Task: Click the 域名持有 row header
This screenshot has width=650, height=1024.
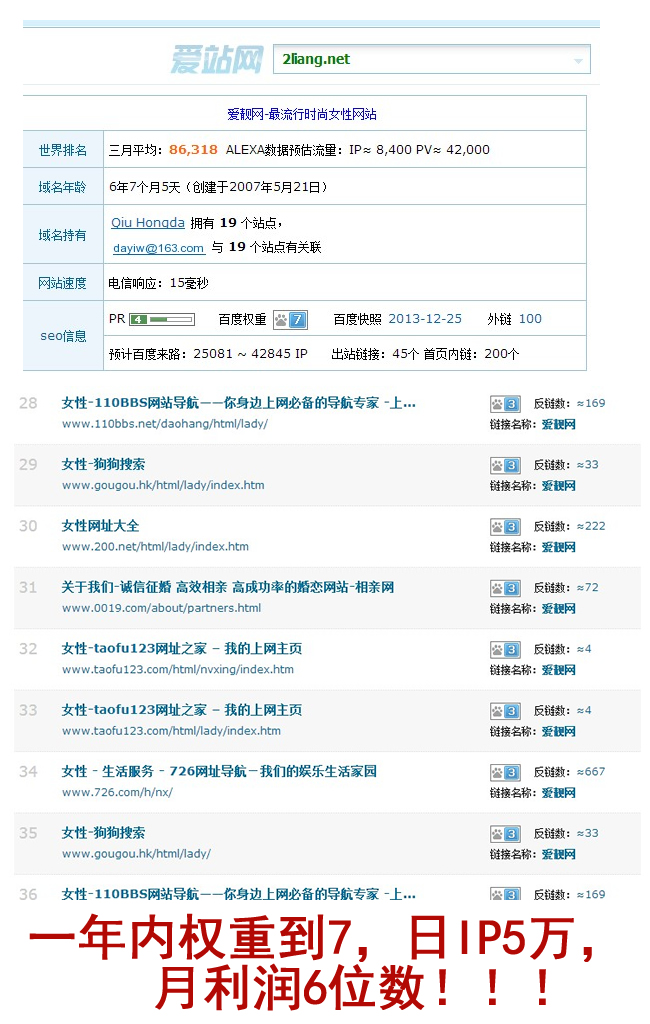Action: coord(63,235)
